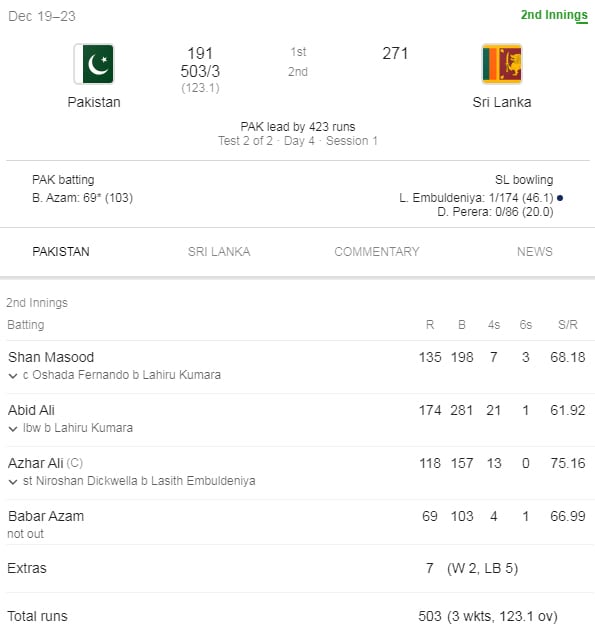Screen dimensions: 595x639
Task: Switch to the Sri Lanka tab
Action: 219,252
